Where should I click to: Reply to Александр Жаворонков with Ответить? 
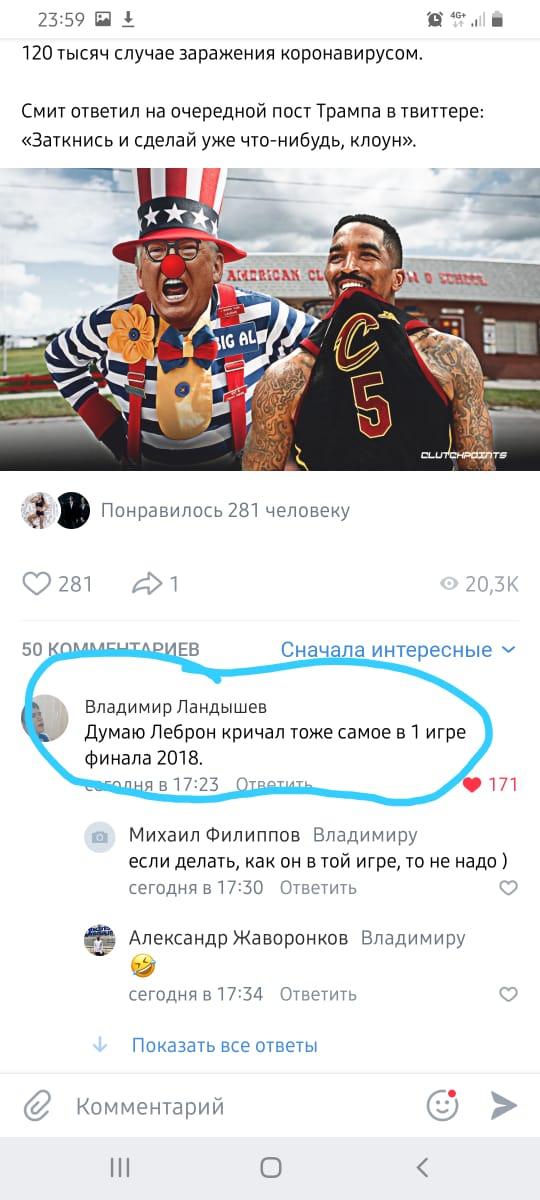click(x=318, y=994)
